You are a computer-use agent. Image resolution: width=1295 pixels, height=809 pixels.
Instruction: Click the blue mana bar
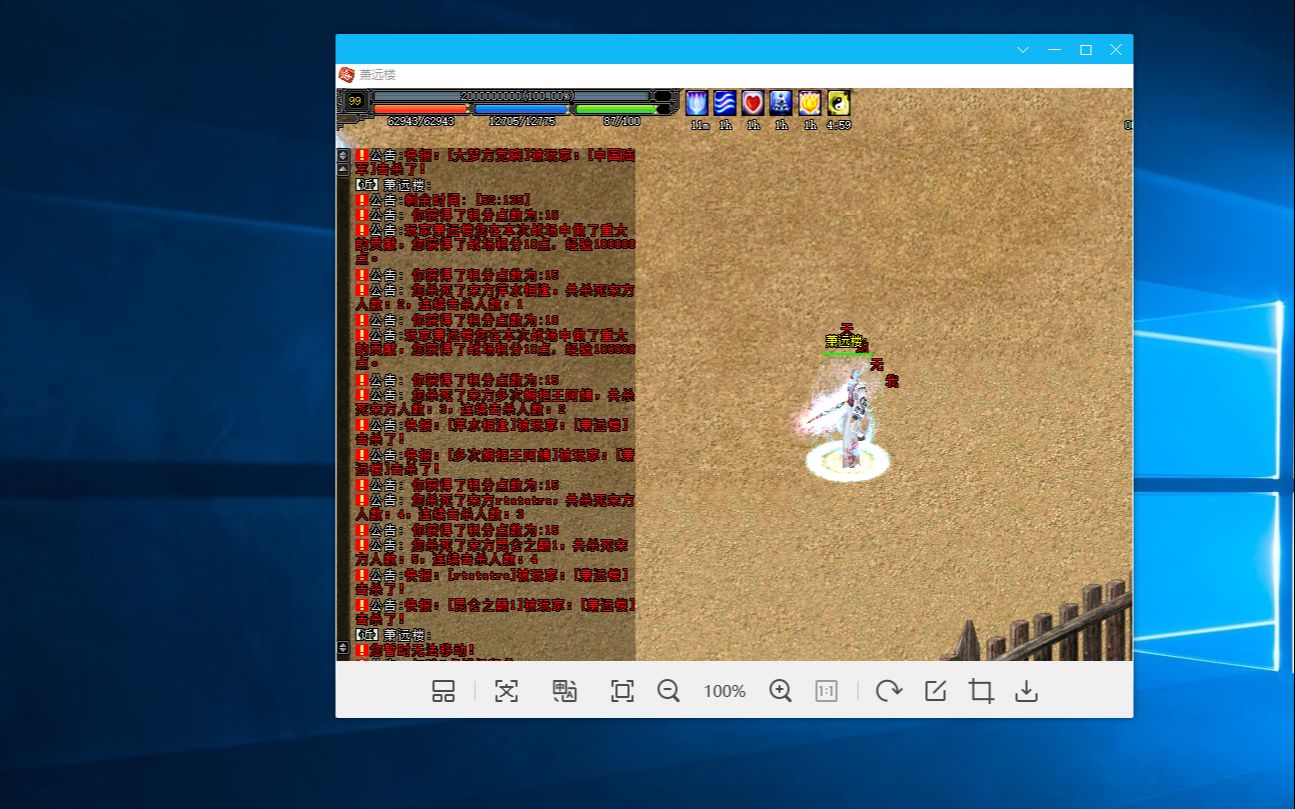pyautogui.click(x=522, y=109)
